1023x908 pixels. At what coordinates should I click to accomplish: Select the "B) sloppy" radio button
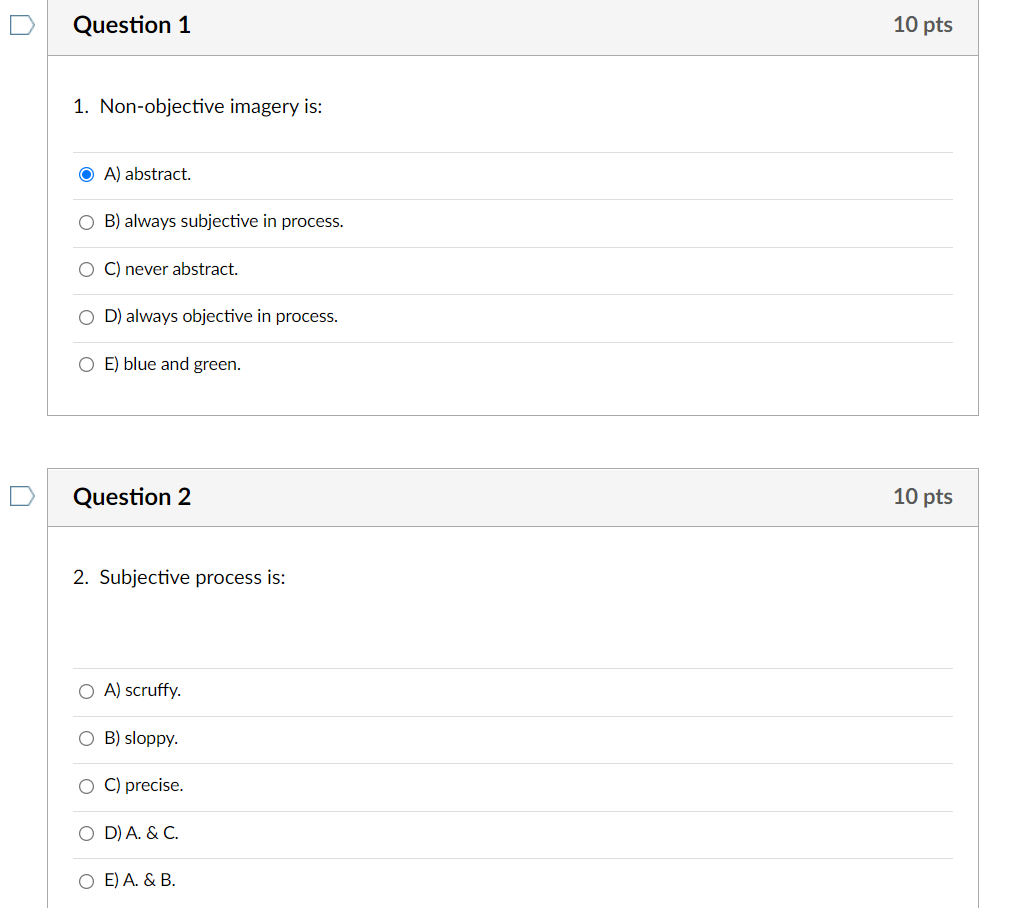pyautogui.click(x=86, y=738)
